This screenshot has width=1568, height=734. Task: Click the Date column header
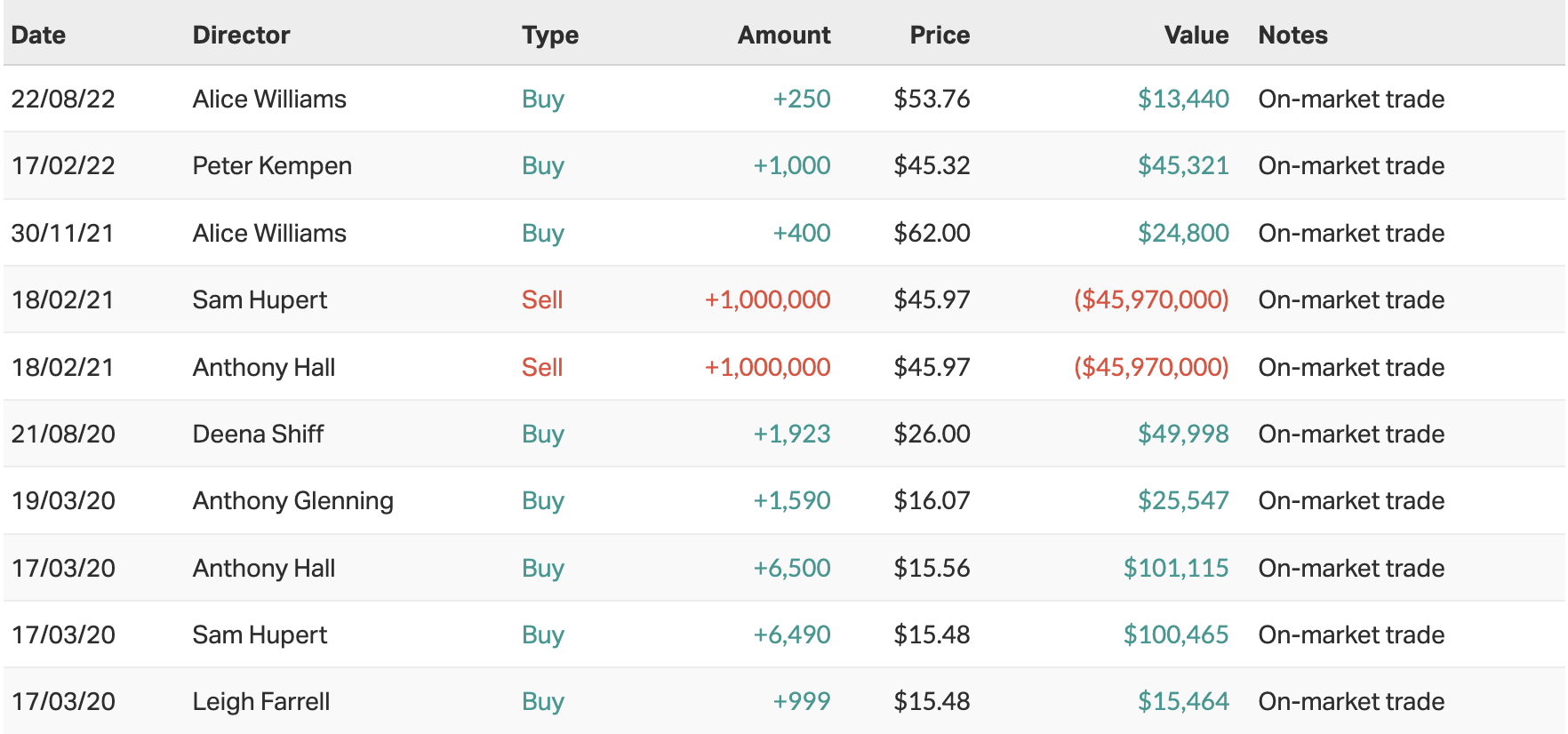(38, 35)
